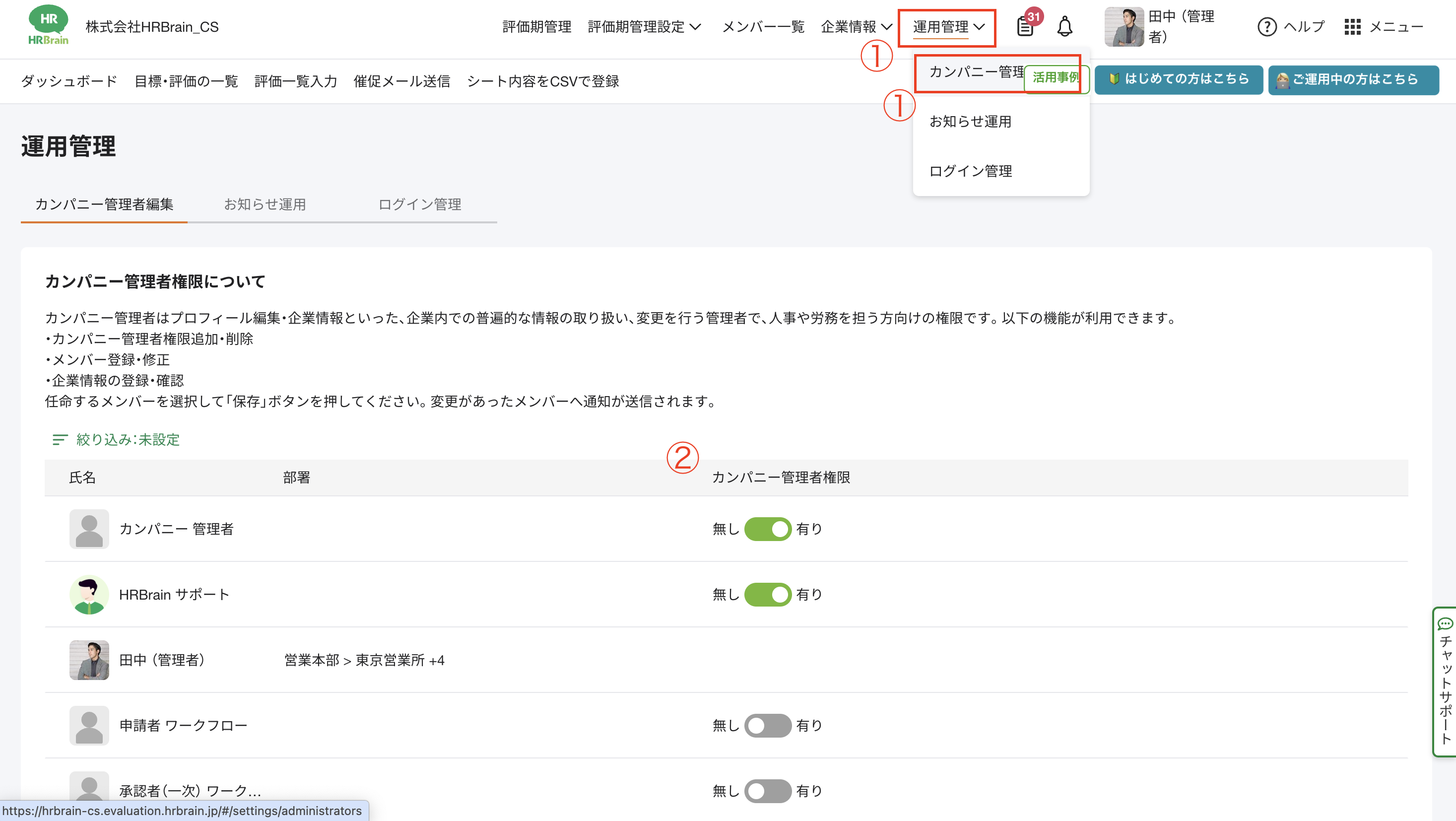The image size is (1456, 821).
Task: Open the grid menu icon
Action: [1352, 27]
